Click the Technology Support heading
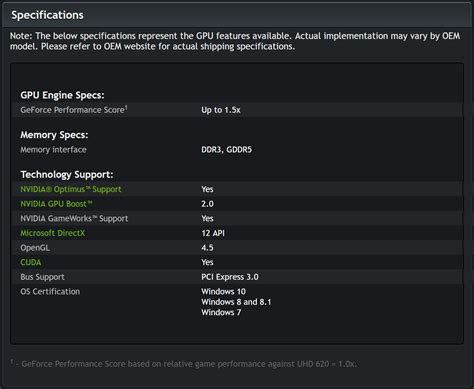 [x=67, y=175]
